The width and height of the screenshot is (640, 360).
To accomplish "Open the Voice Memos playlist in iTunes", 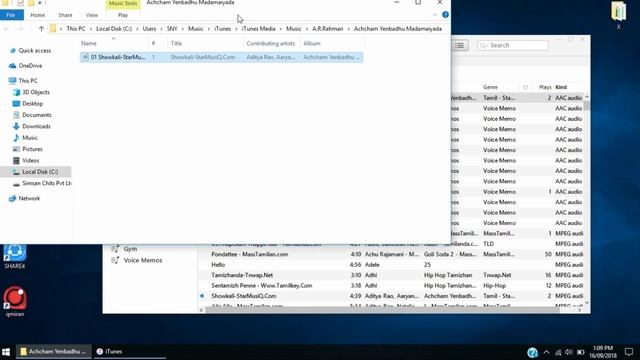I will point(142,260).
